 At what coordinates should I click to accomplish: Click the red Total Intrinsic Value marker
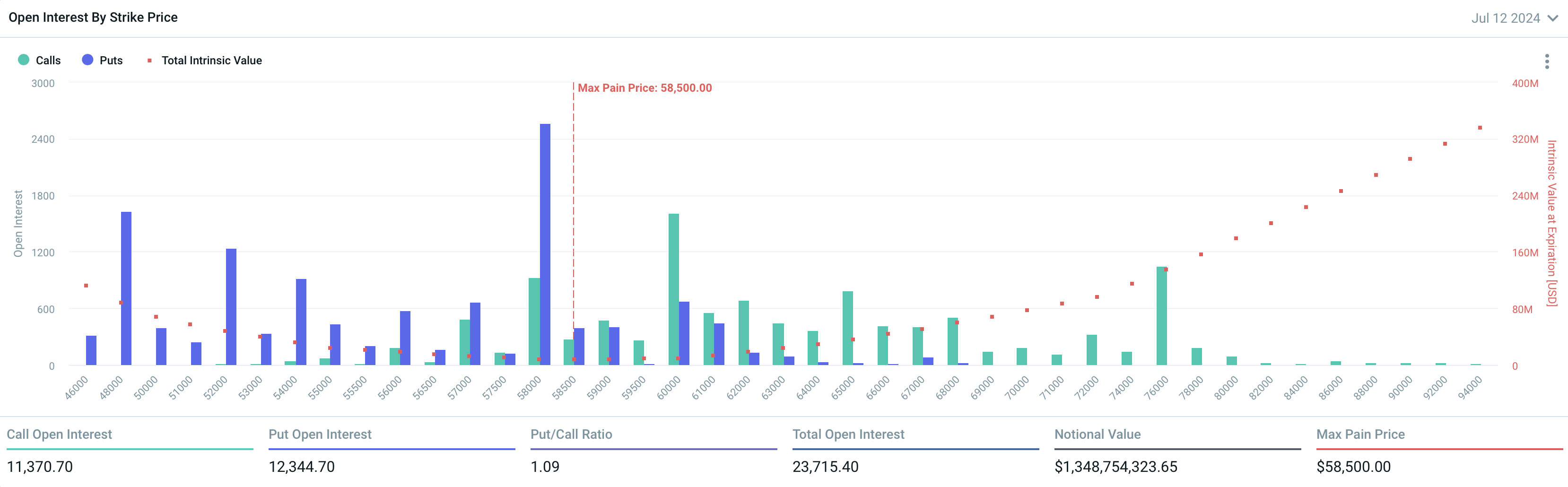[150, 60]
